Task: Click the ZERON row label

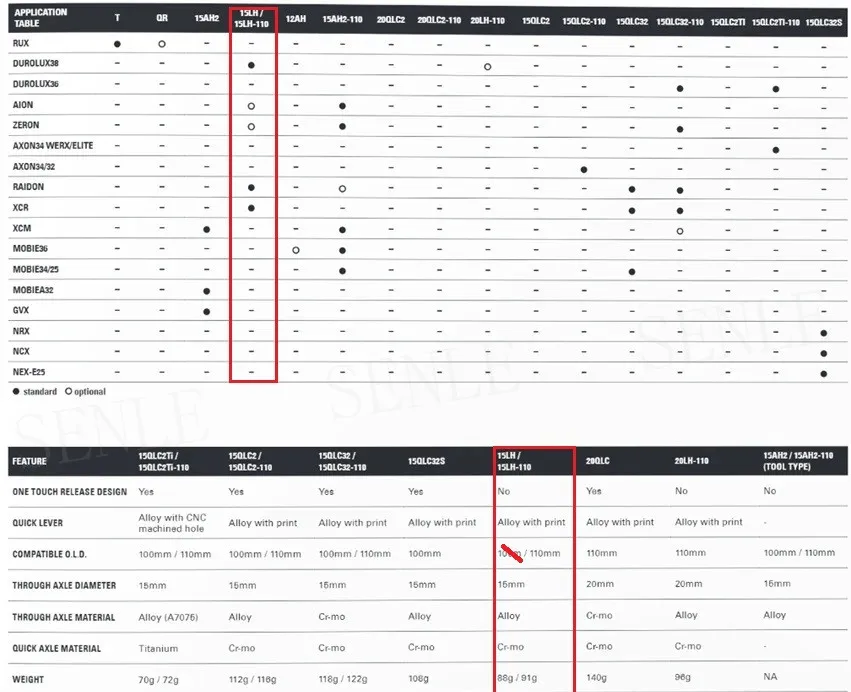Action: point(26,125)
